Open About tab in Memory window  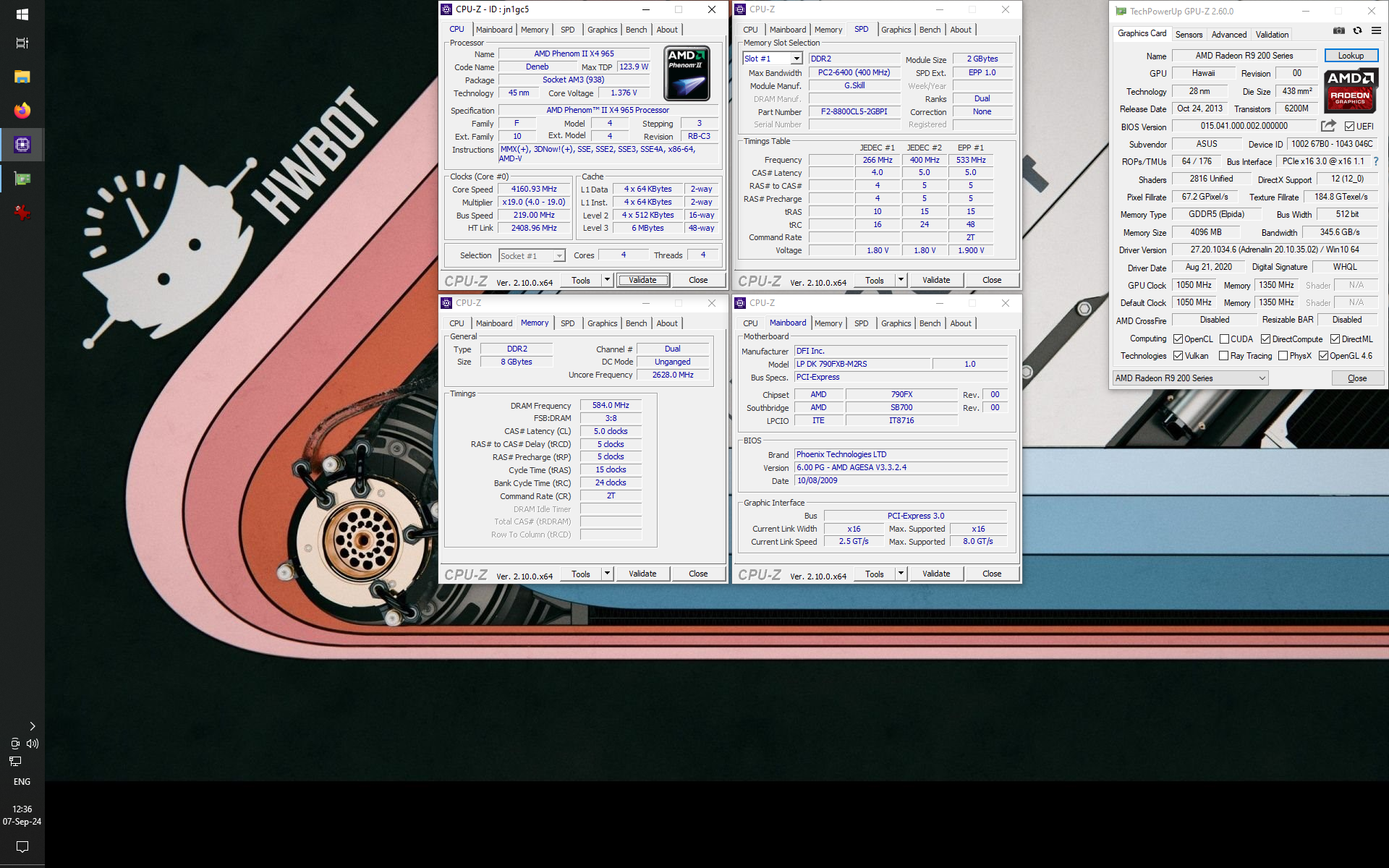[667, 323]
